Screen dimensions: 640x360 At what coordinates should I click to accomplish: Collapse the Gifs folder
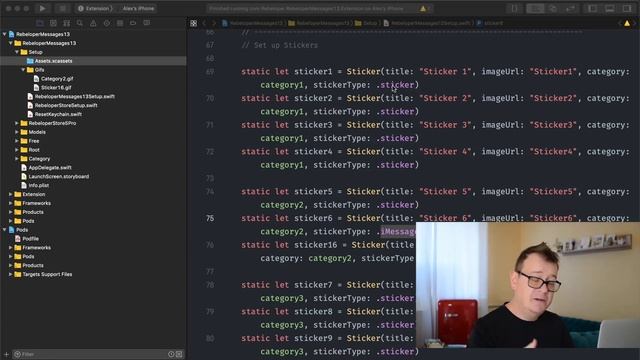click(x=23, y=70)
